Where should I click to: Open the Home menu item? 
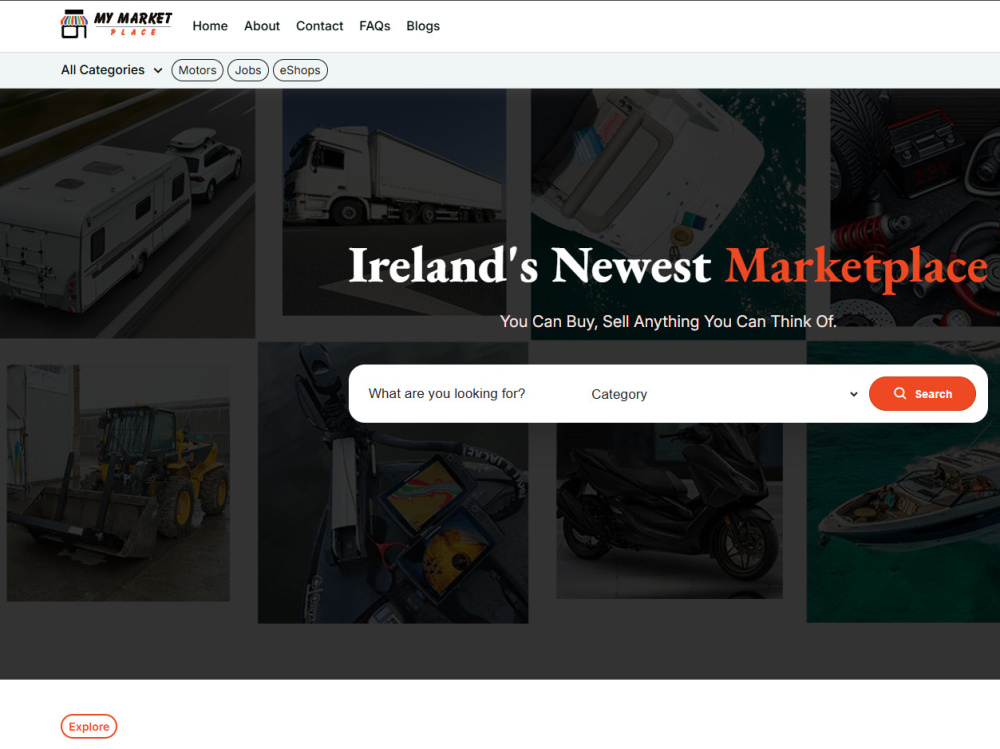coord(210,26)
